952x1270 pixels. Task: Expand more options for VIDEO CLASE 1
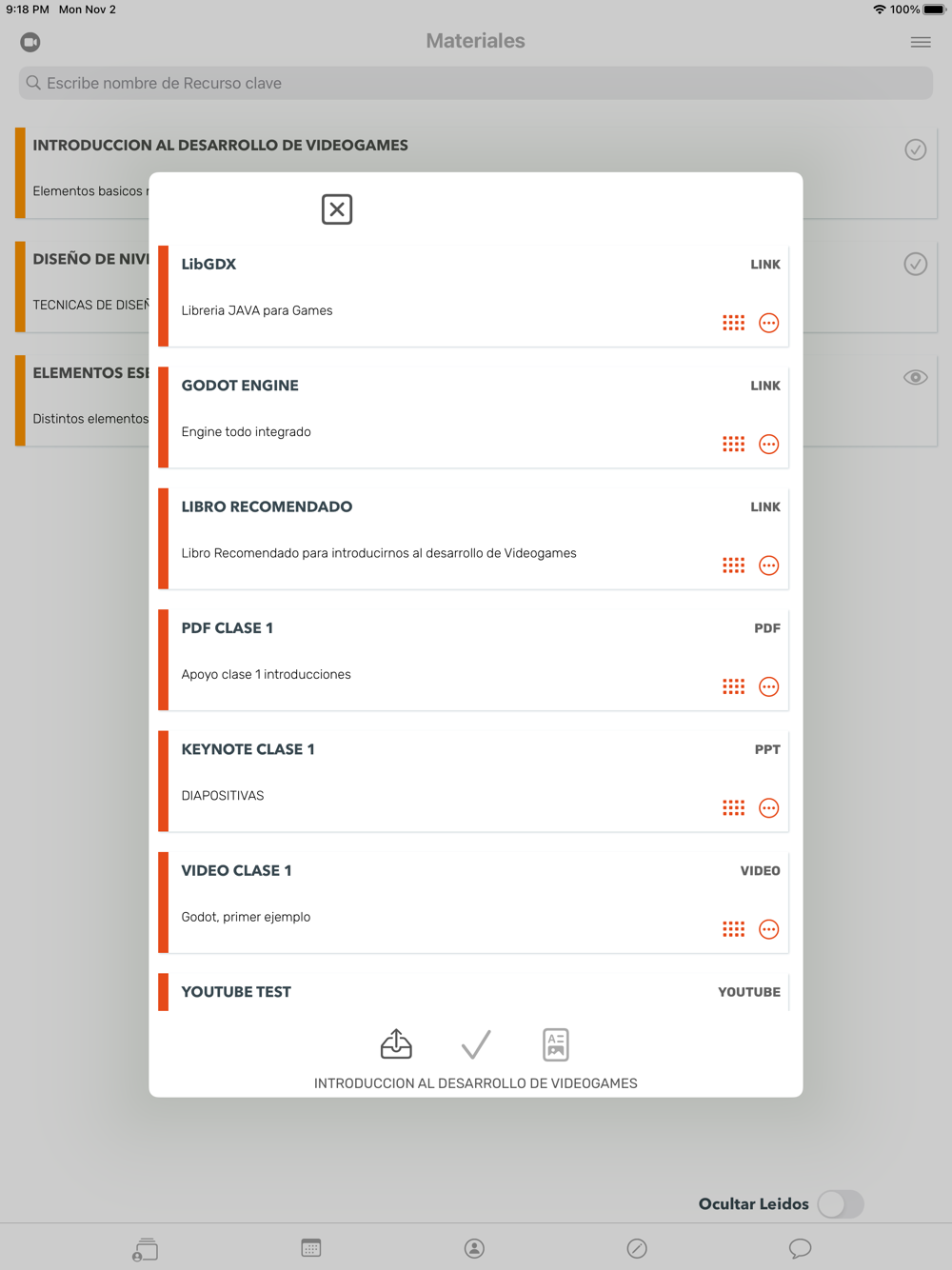(x=769, y=929)
